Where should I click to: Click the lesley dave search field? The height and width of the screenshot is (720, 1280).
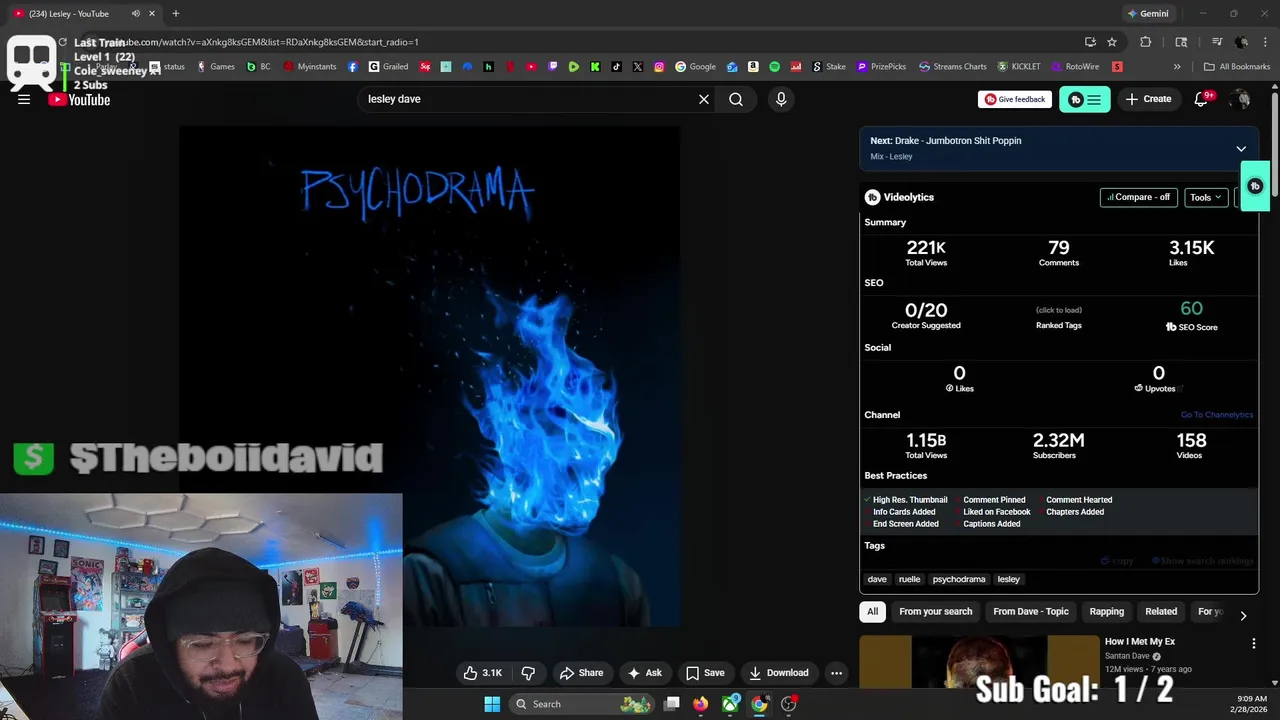click(x=528, y=99)
